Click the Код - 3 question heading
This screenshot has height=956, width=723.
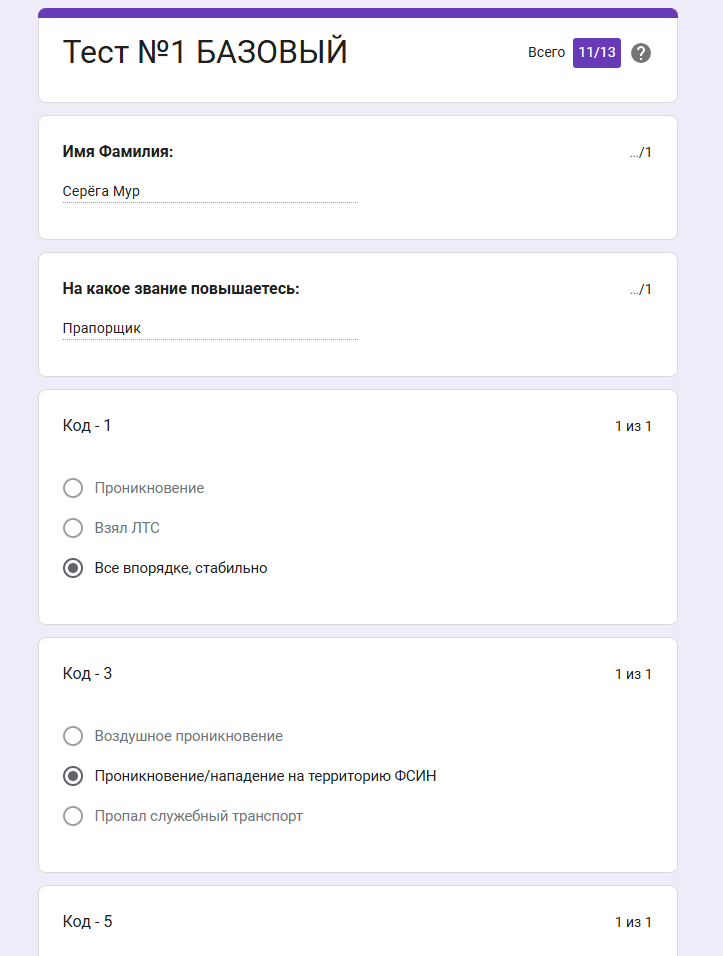[87, 673]
